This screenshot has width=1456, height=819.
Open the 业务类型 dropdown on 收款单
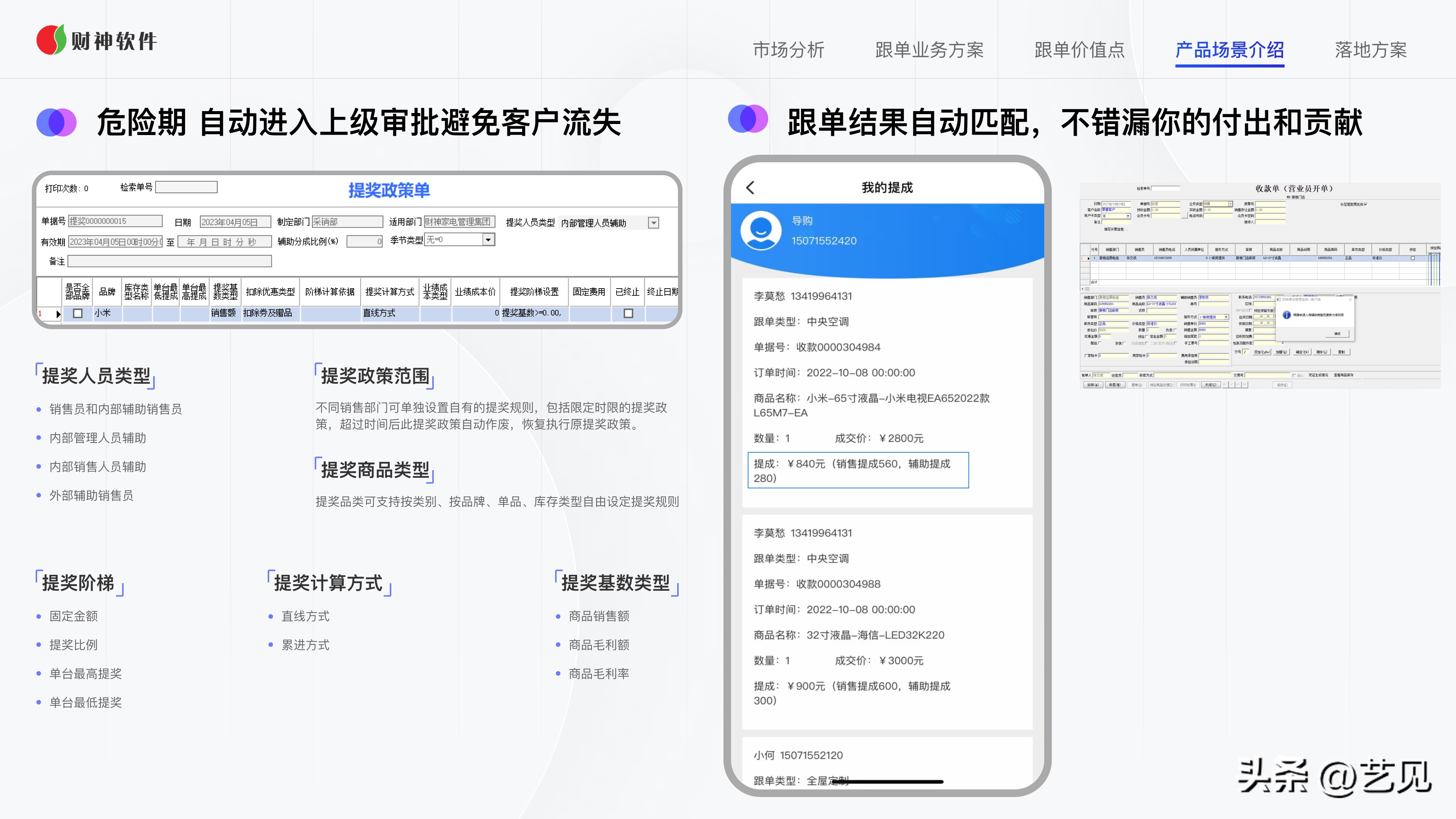coord(1230,204)
